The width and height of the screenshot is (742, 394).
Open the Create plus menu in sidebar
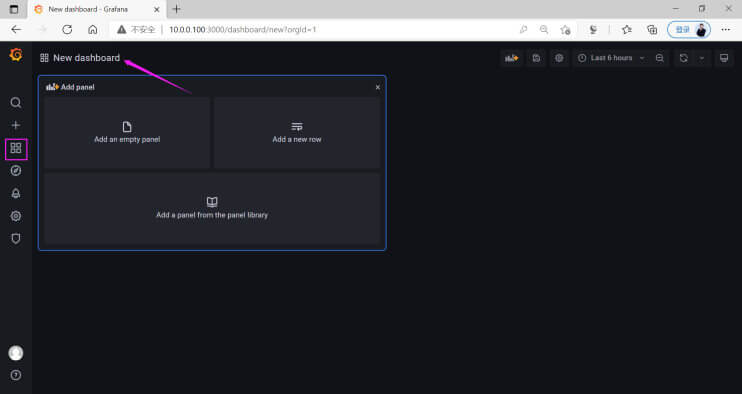click(x=16, y=125)
